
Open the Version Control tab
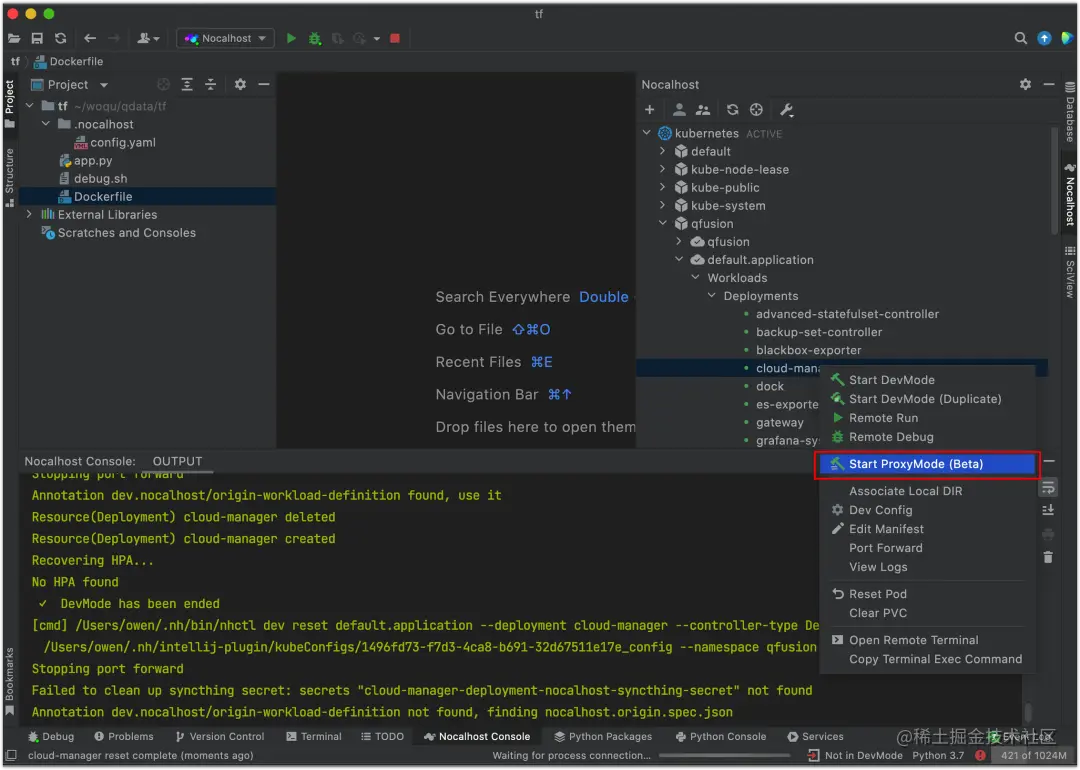click(220, 736)
